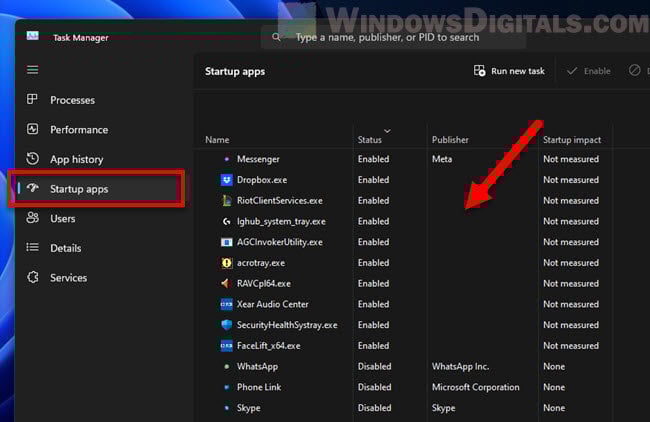Select acrotray.exe entry name

(261, 263)
